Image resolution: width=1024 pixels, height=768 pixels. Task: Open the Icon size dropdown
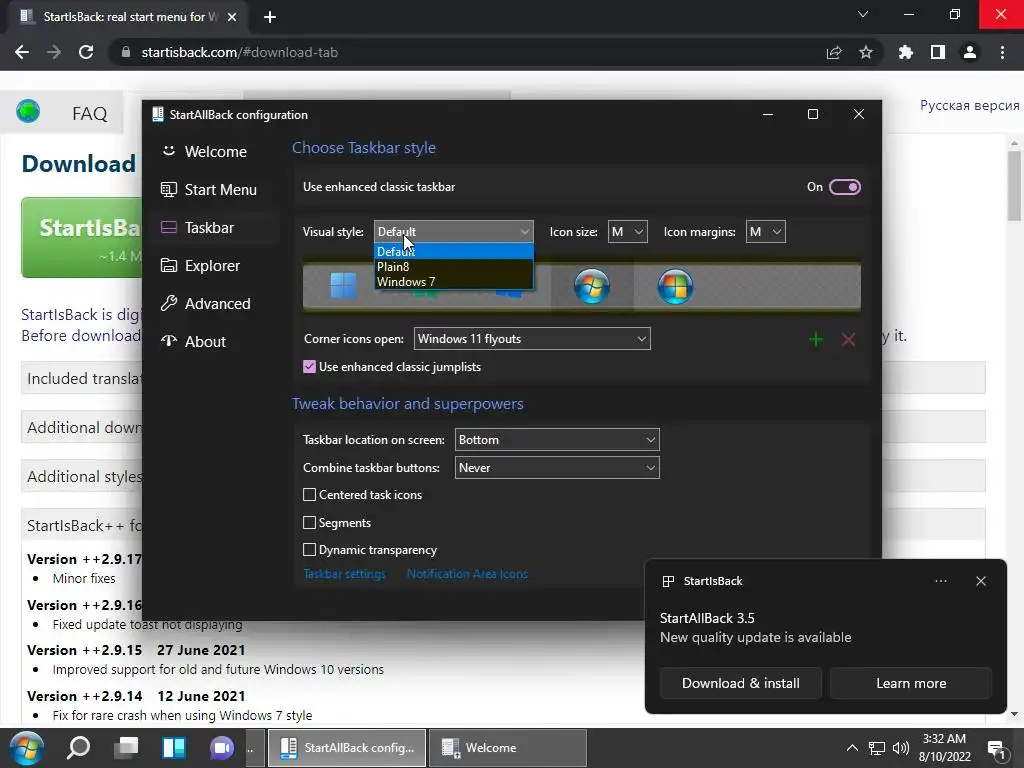(x=628, y=231)
